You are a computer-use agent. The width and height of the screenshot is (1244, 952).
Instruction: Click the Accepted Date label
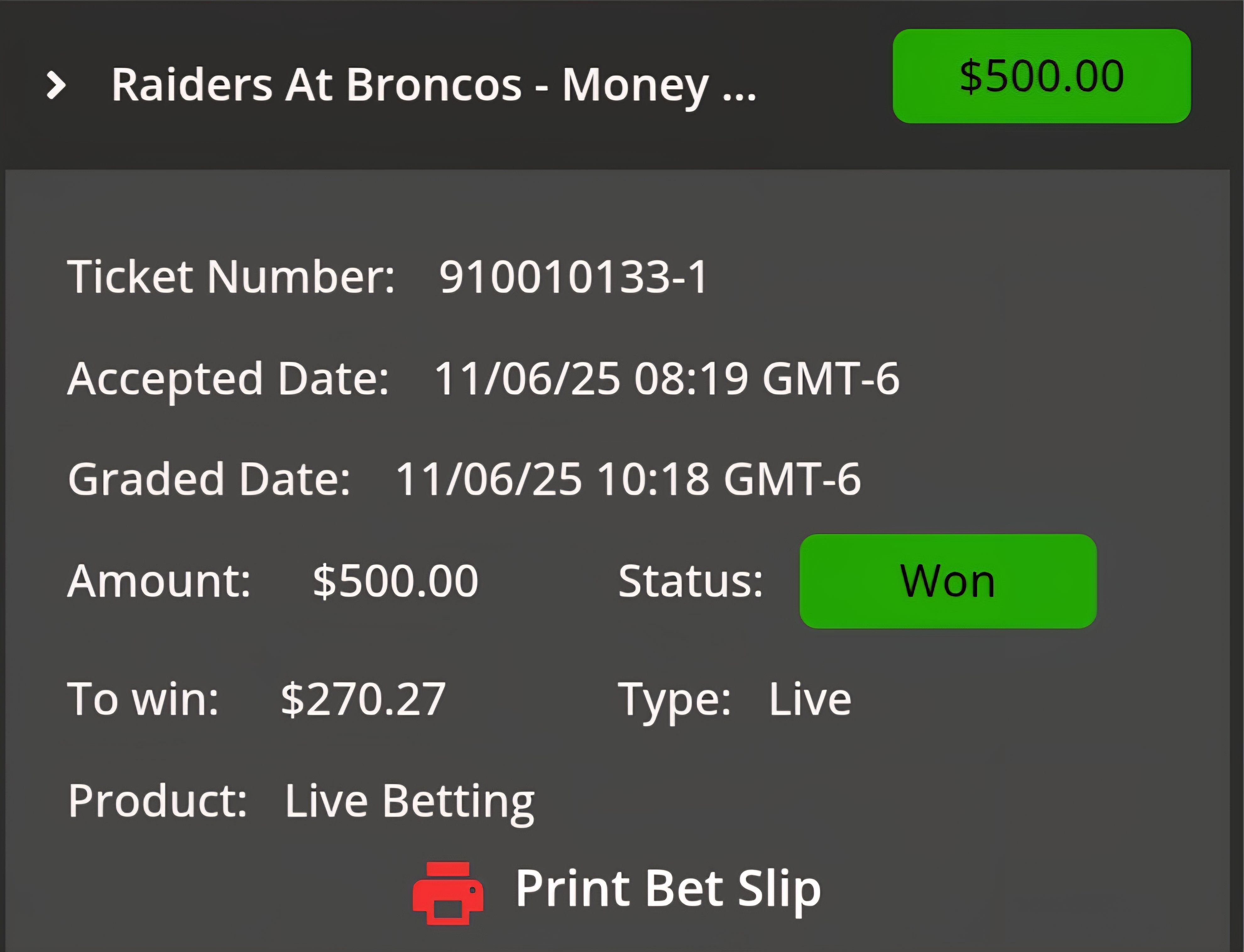click(228, 379)
